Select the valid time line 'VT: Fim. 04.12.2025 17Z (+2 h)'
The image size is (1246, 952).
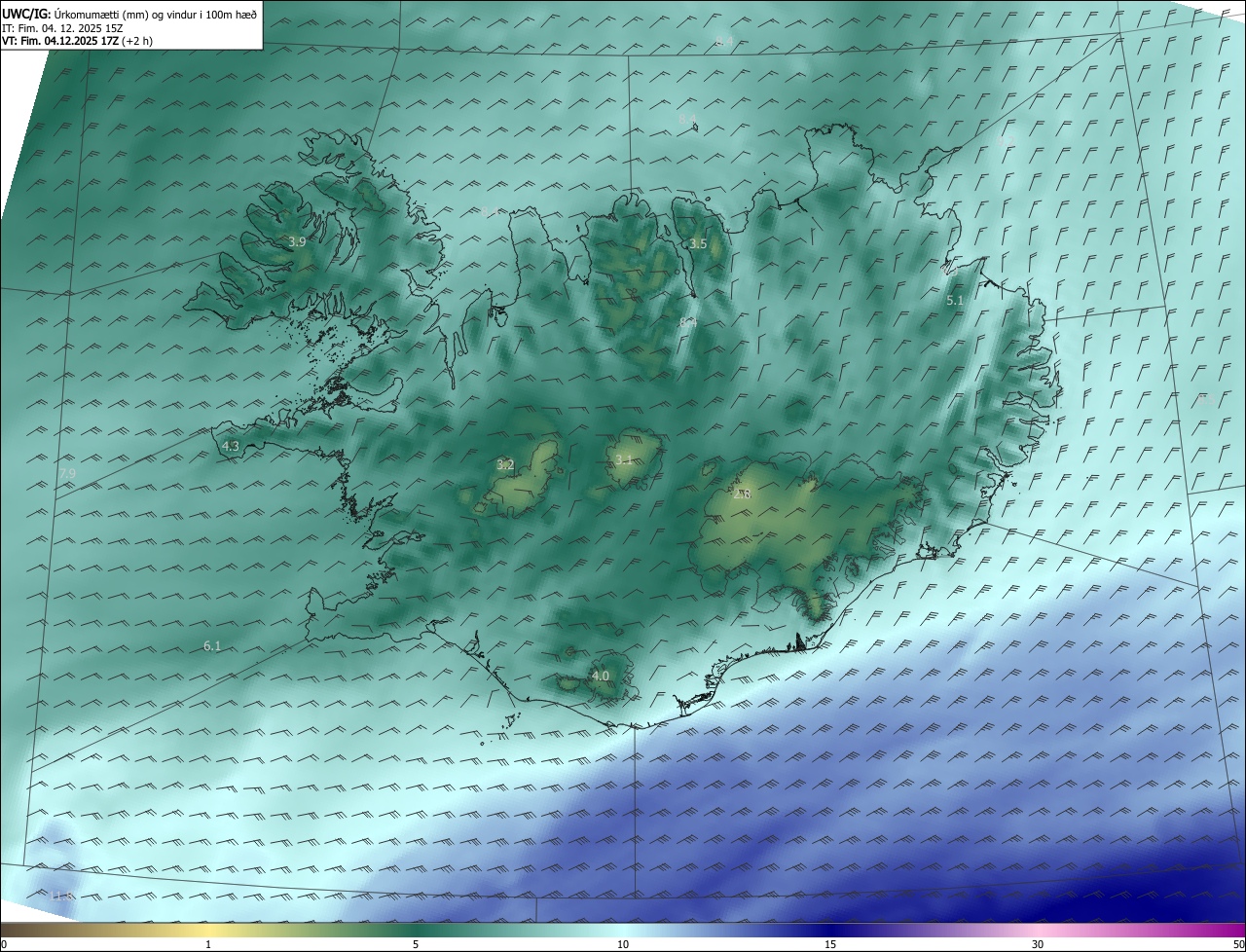click(77, 40)
